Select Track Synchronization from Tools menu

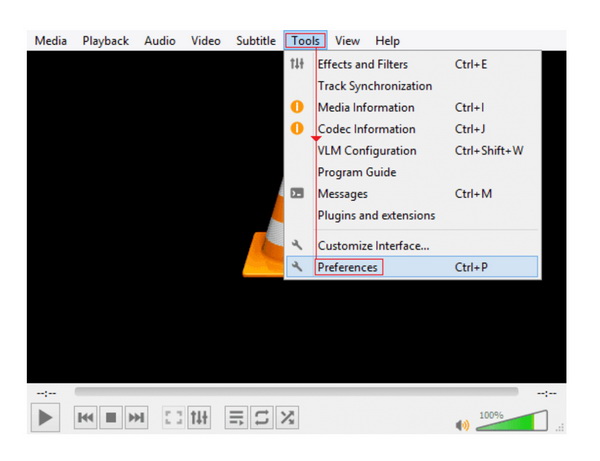coord(412,86)
